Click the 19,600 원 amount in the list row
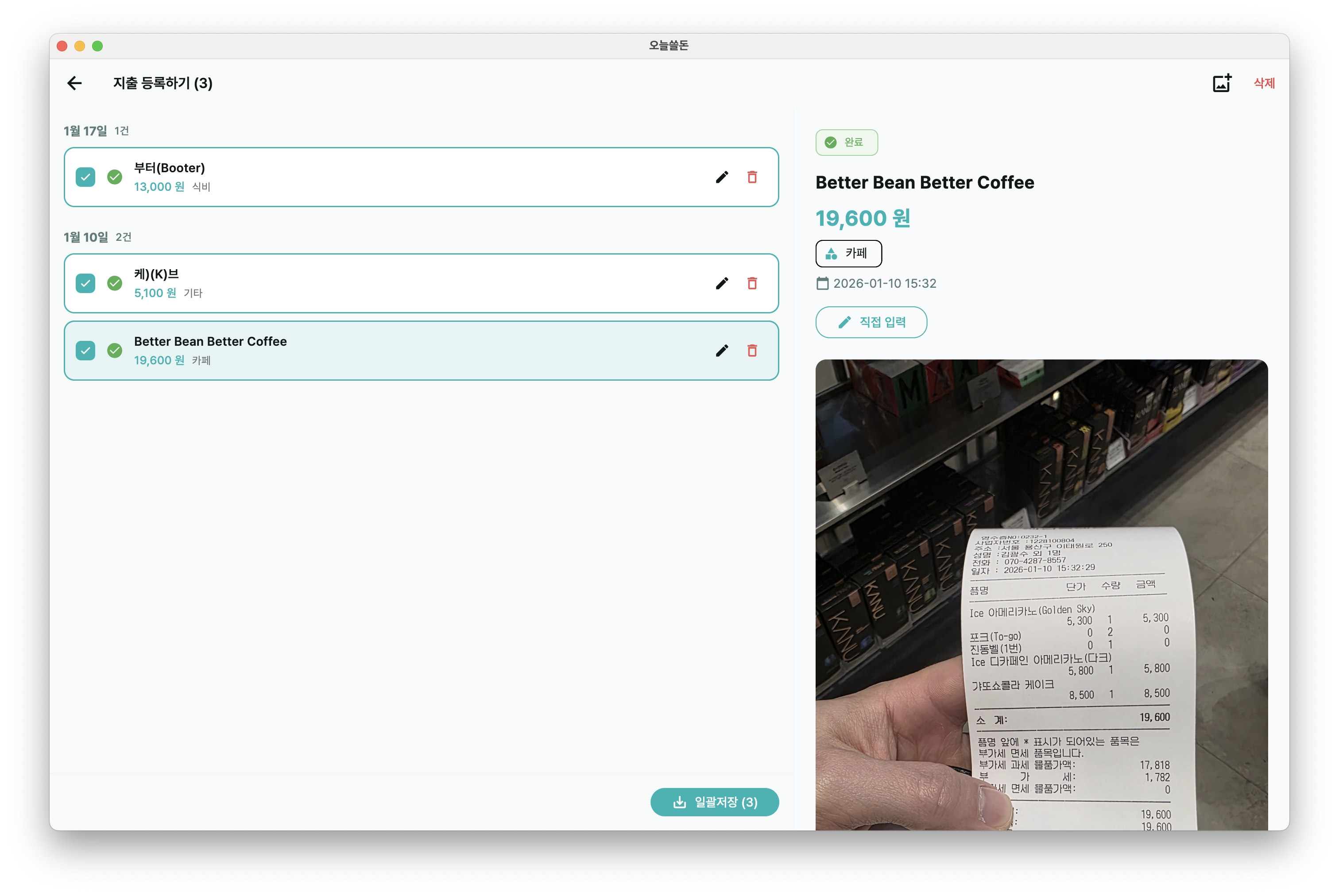 [x=159, y=361]
